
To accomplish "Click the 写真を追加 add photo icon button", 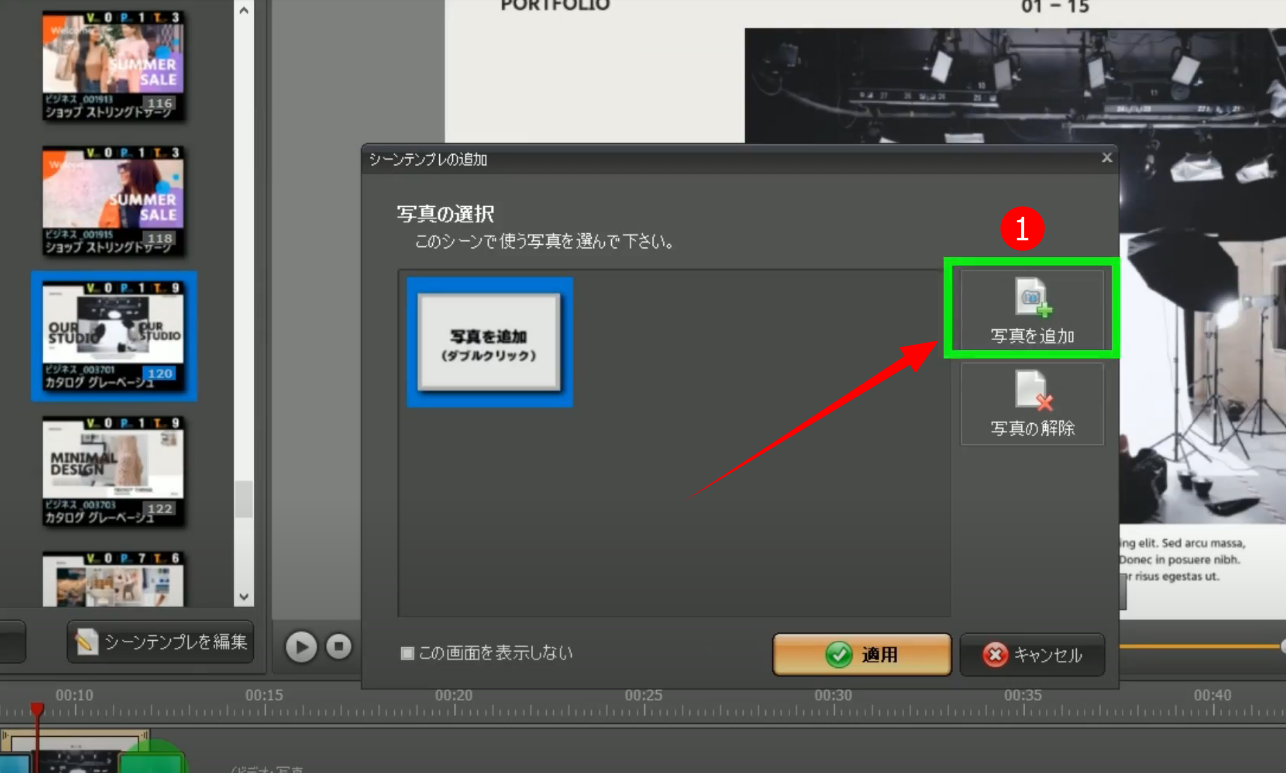I will [x=1032, y=310].
